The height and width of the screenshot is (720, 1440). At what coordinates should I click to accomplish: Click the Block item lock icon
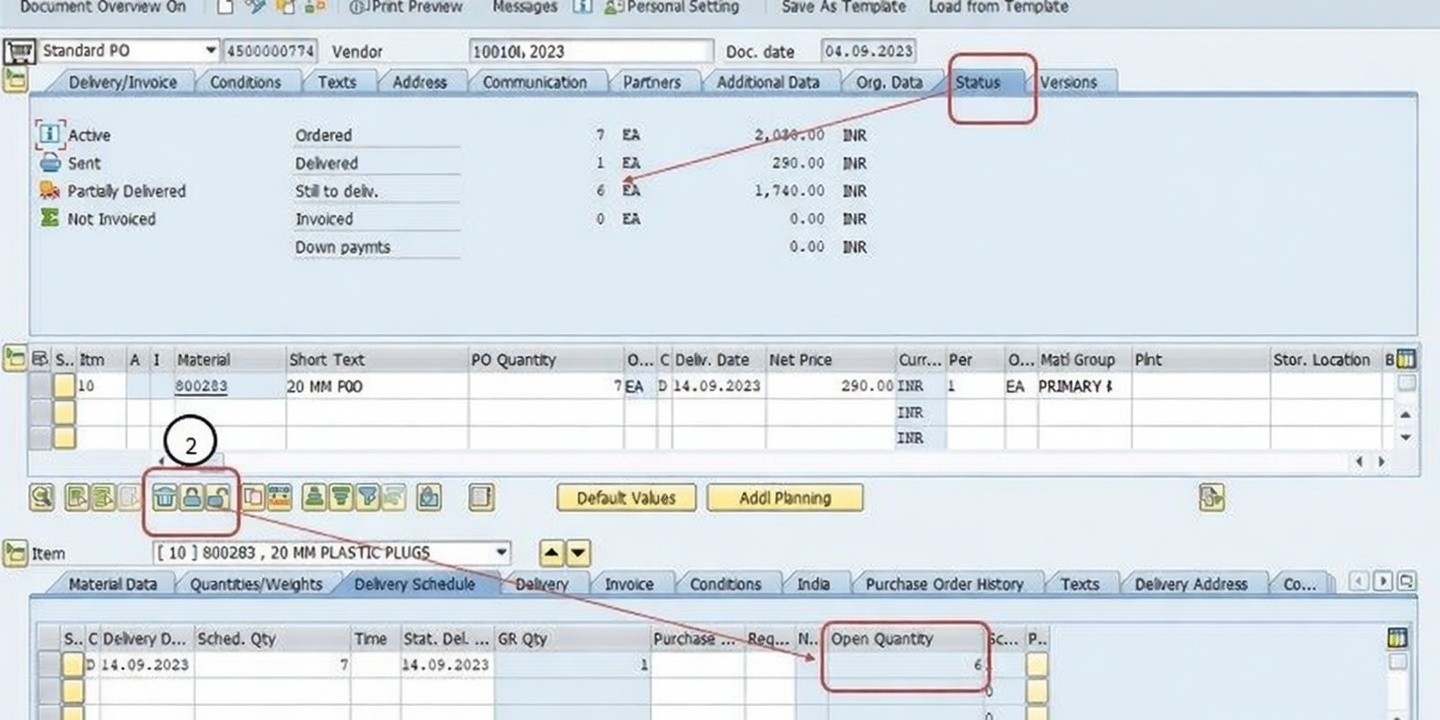point(191,497)
